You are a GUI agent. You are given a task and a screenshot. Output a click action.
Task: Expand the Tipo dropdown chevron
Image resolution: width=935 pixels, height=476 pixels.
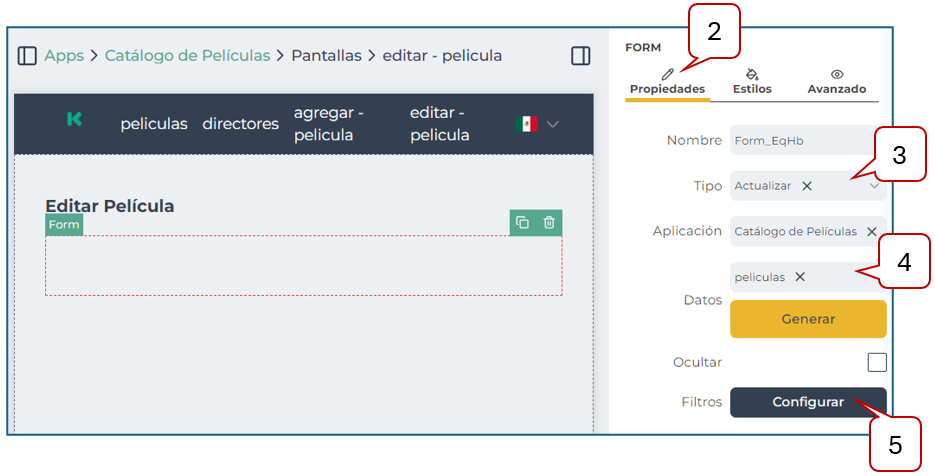[874, 186]
